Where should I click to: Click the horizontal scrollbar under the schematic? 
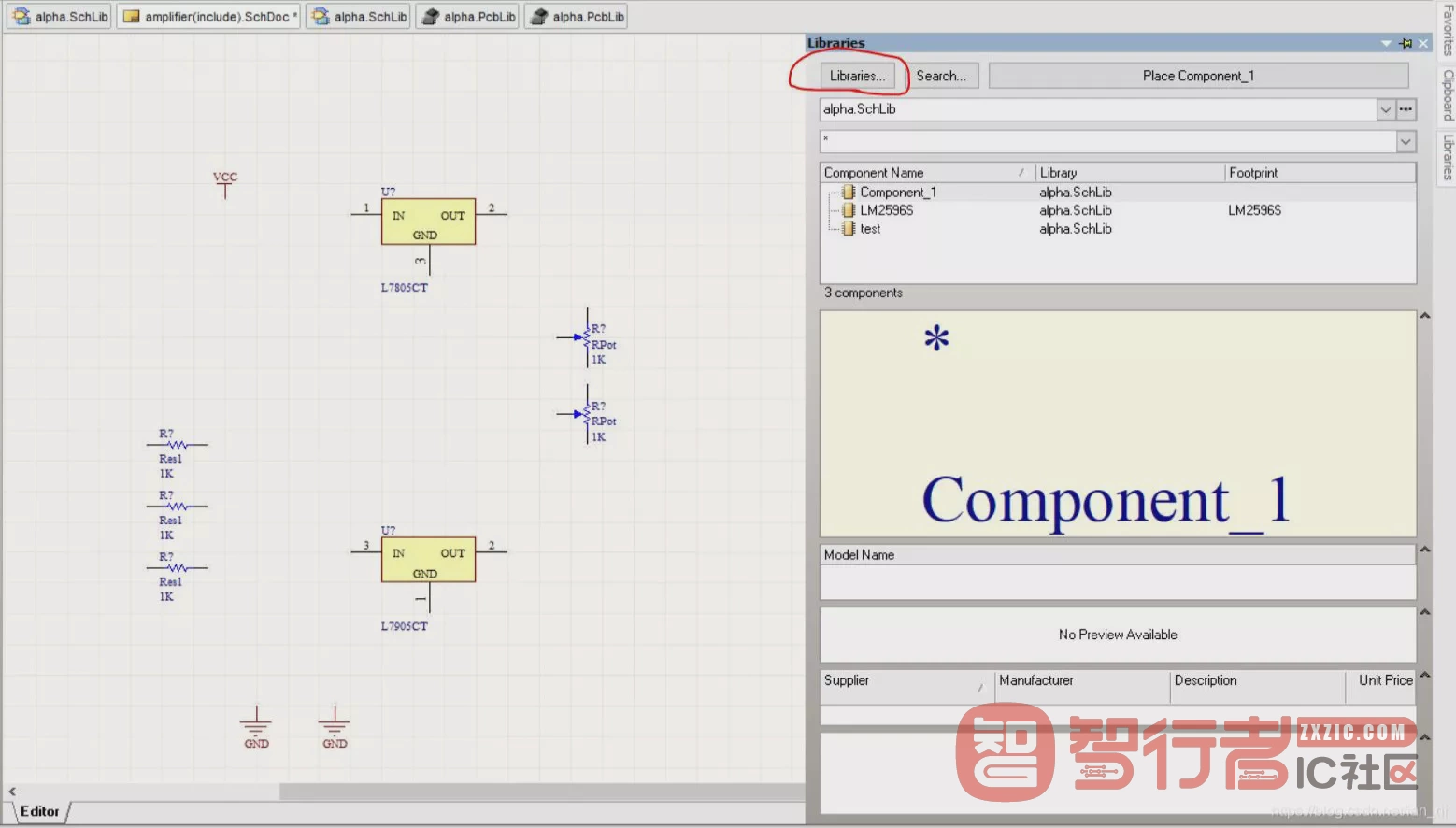tap(542, 792)
